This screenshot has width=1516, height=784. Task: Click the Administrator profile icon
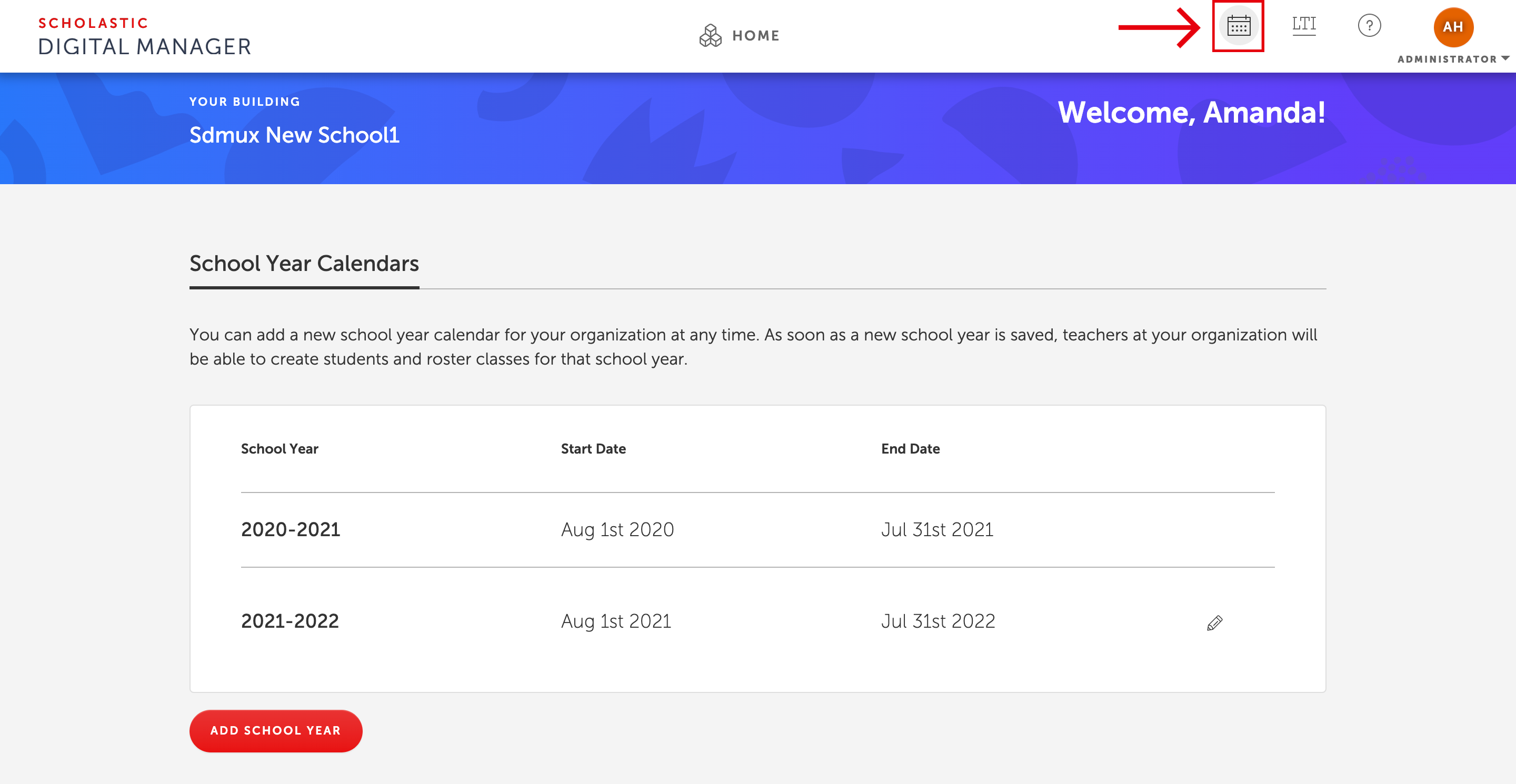point(1451,27)
